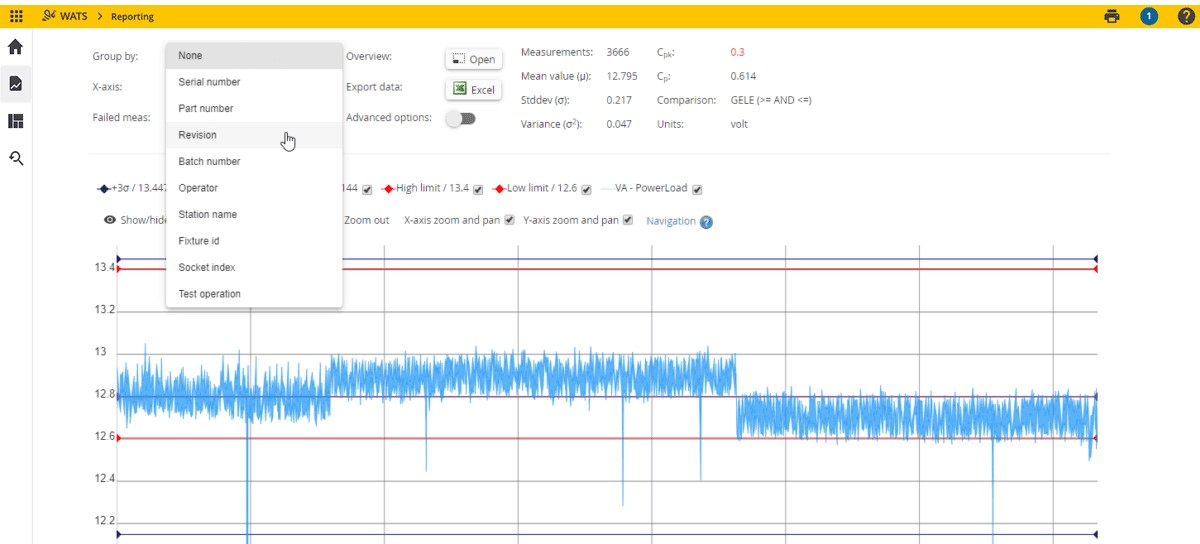Click the Overview Open button
The width and height of the screenshot is (1200, 544).
click(473, 59)
